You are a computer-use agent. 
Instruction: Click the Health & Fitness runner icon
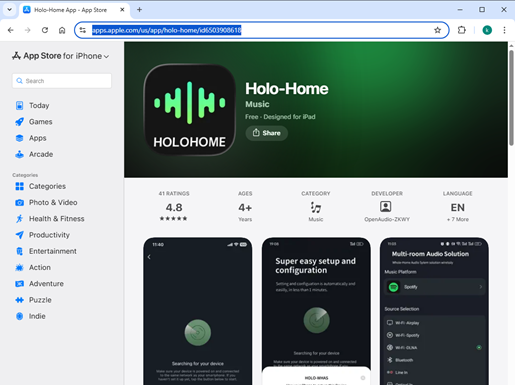20,219
